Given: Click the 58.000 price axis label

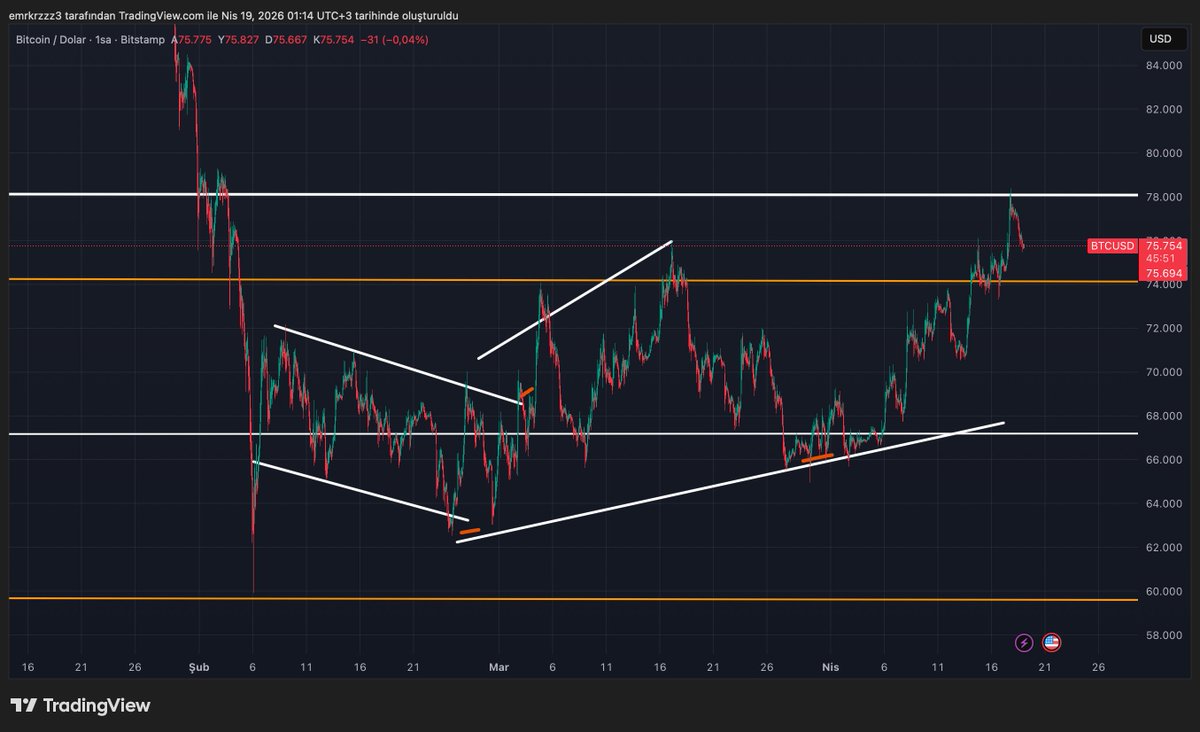Looking at the screenshot, I should point(1164,635).
